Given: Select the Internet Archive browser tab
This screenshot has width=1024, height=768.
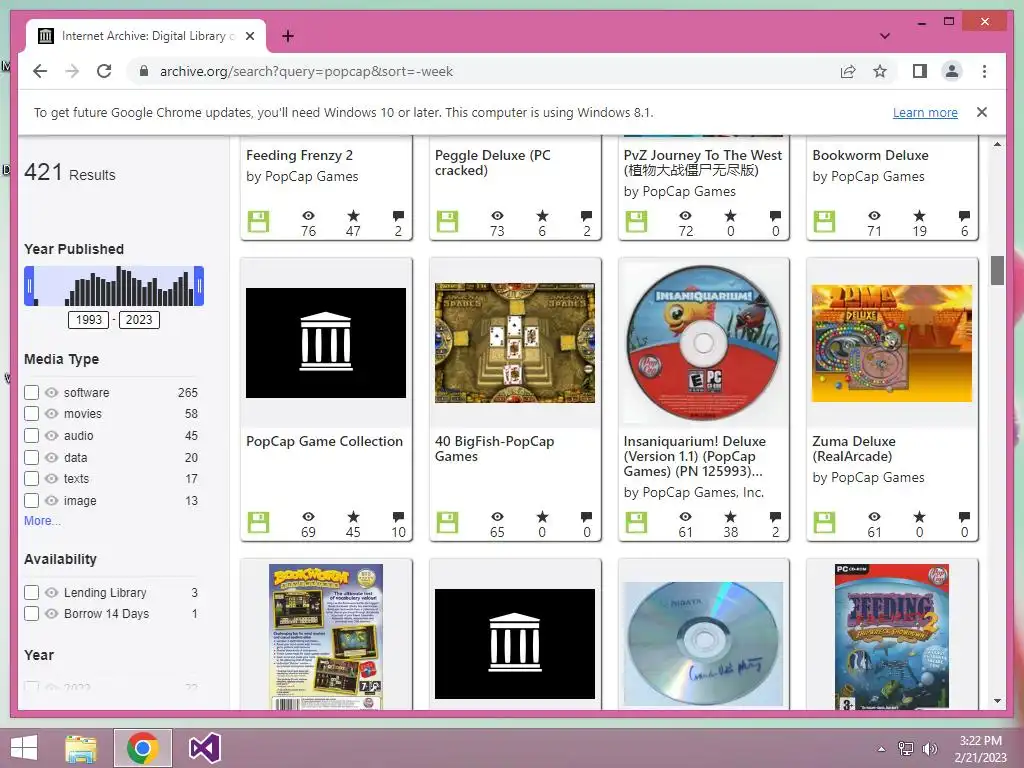Looking at the screenshot, I should coord(145,36).
